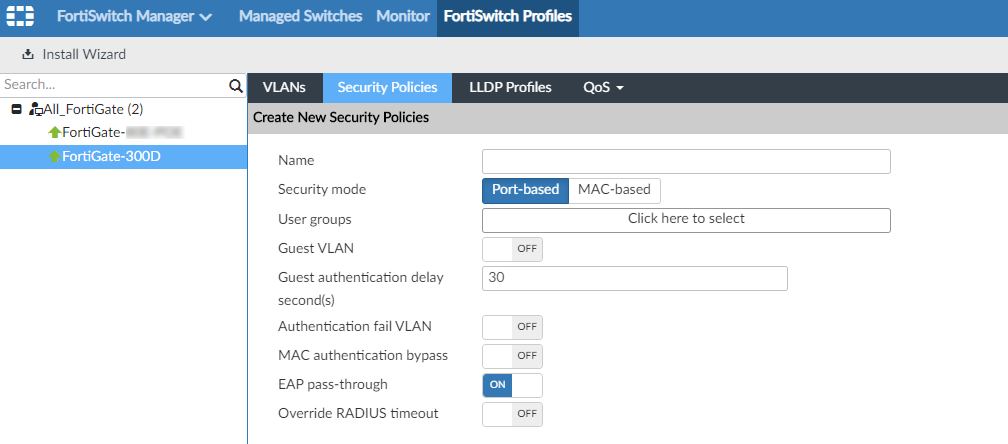The height and width of the screenshot is (444, 1008).
Task: Open the FortiSwitch Manager dropdown
Action: (x=134, y=17)
